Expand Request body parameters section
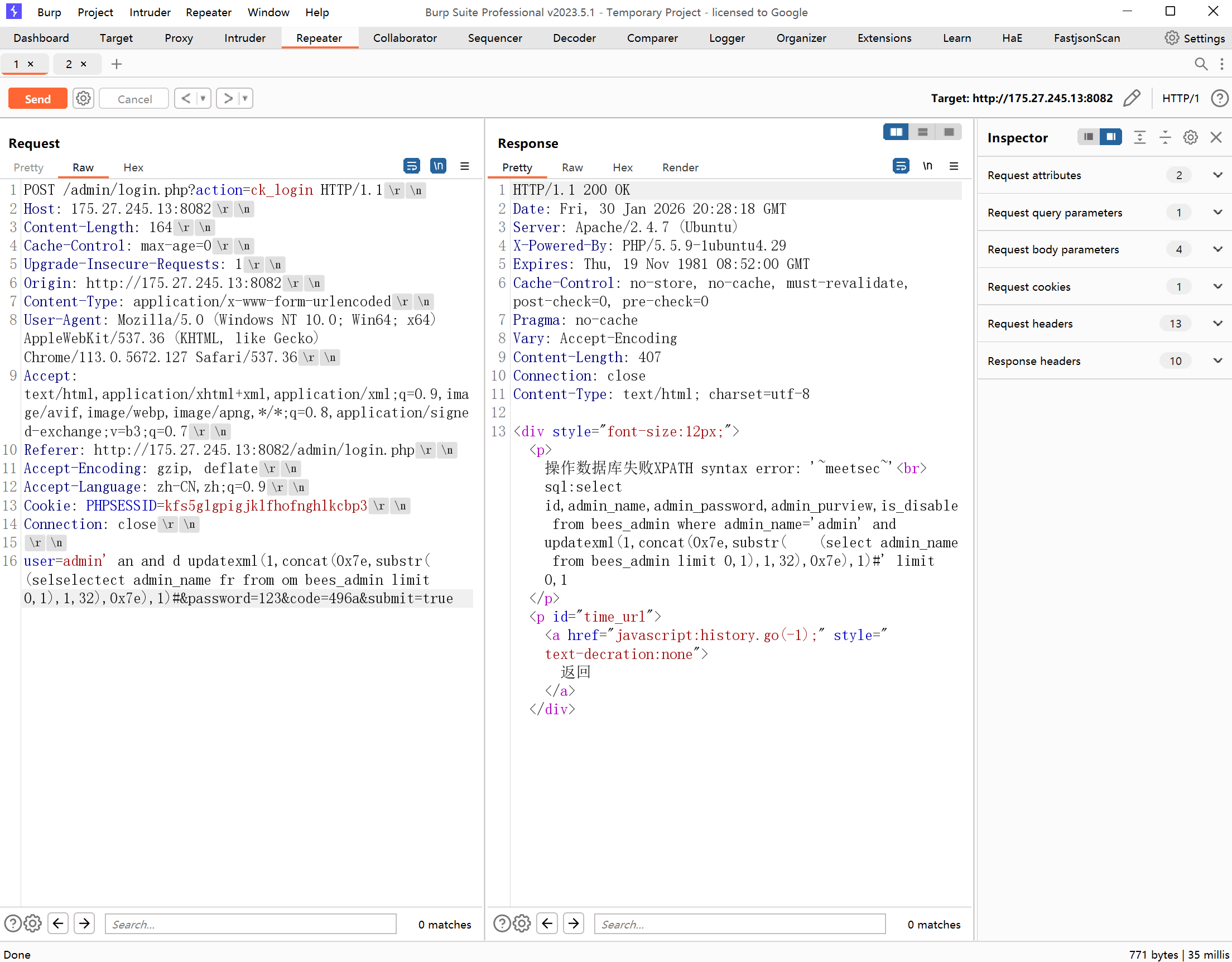The width and height of the screenshot is (1232, 962). click(x=1217, y=249)
